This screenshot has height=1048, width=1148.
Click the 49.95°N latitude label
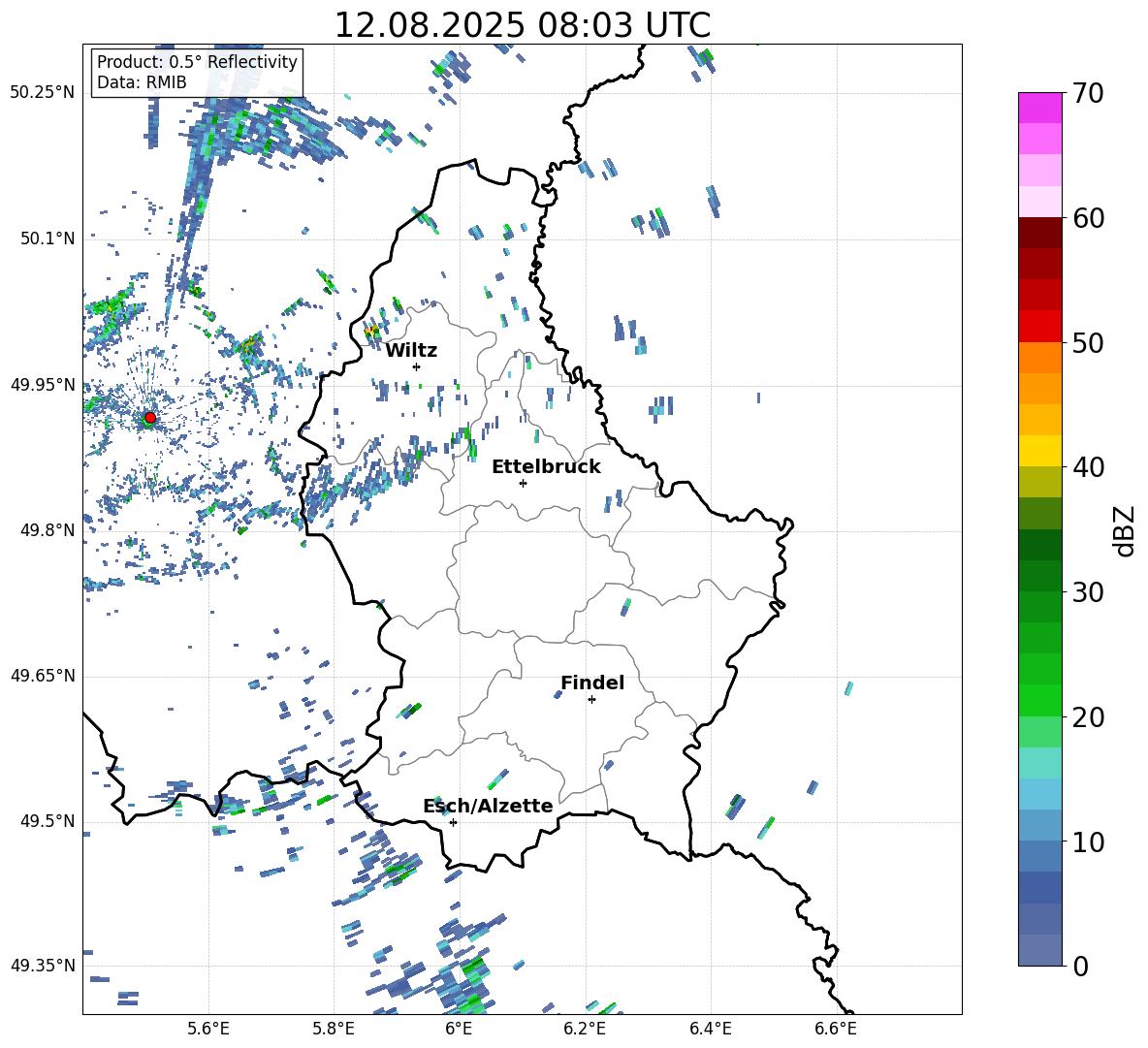coord(43,384)
